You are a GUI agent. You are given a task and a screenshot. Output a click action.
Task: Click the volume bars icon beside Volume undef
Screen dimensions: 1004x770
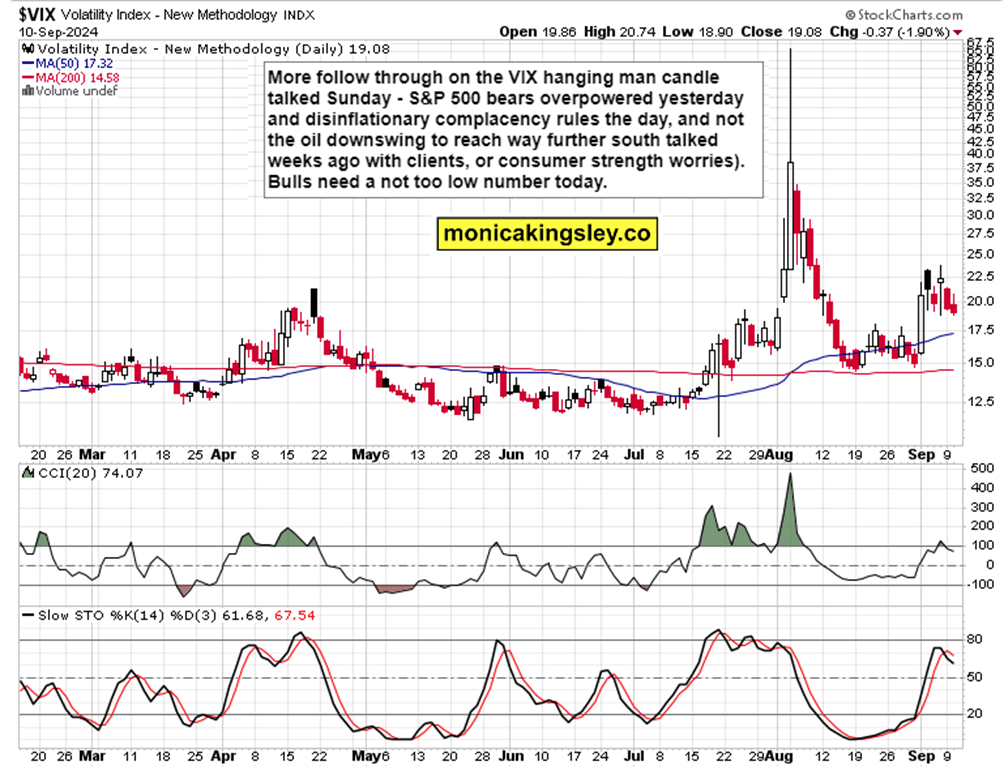click(28, 90)
